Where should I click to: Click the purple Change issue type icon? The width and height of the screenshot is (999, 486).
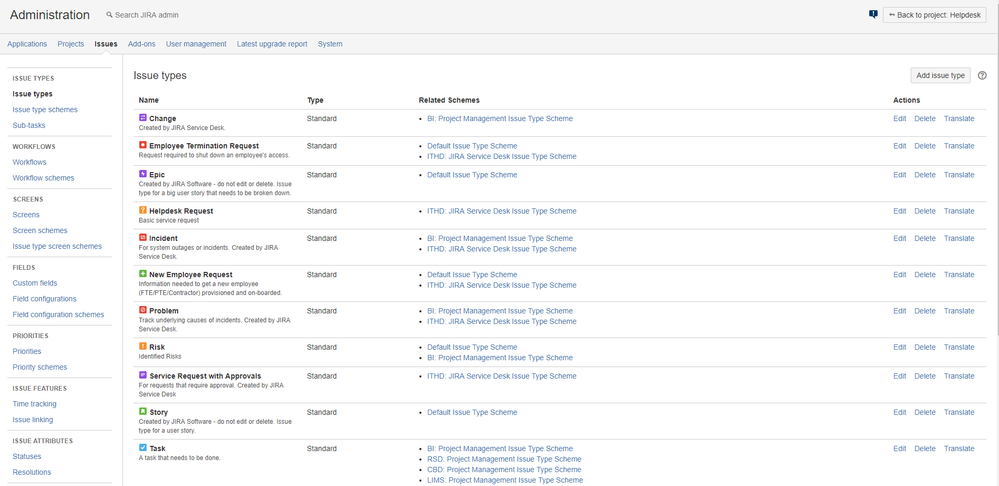point(143,118)
